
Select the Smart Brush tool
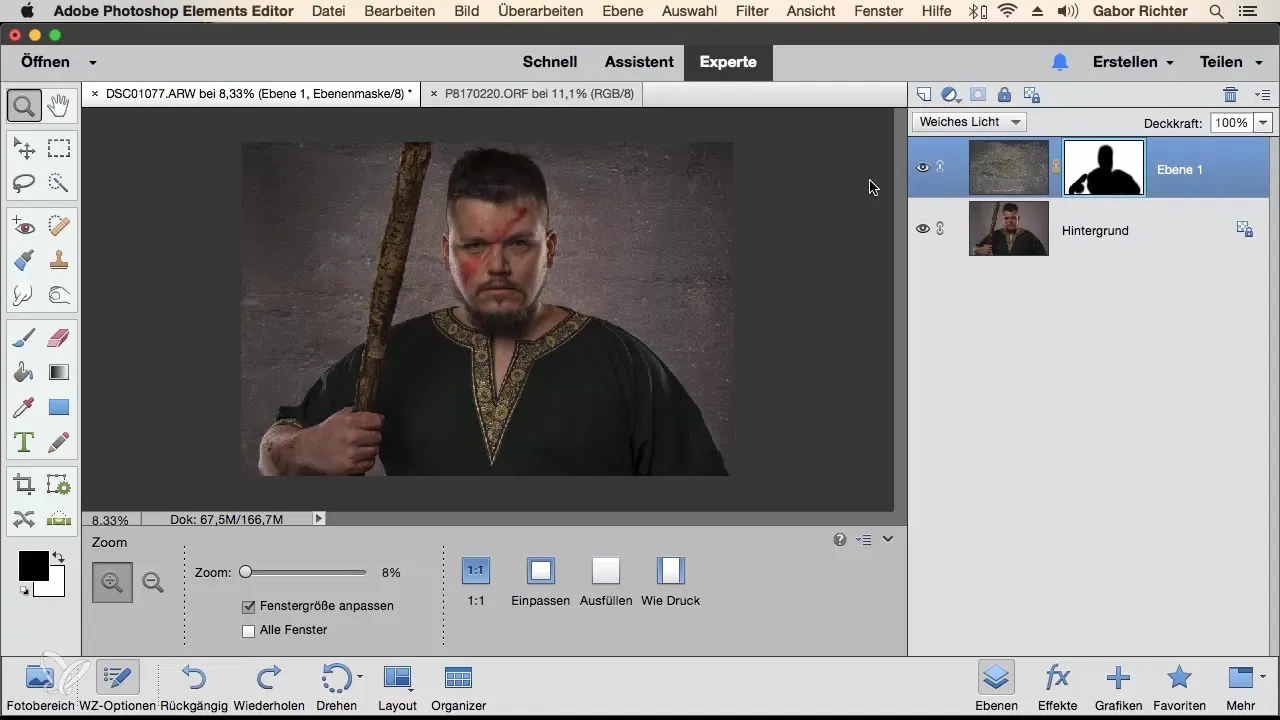[24, 261]
